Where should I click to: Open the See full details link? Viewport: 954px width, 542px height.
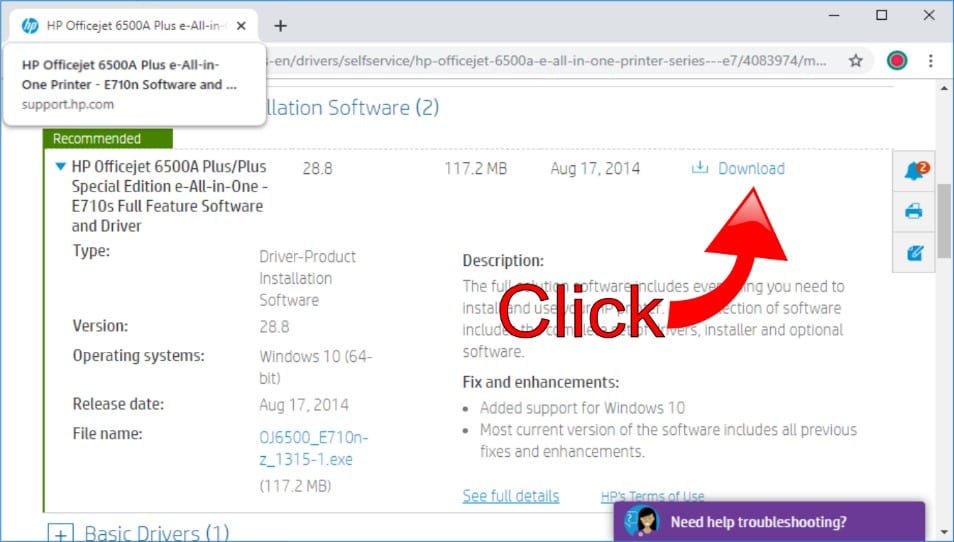click(510, 496)
